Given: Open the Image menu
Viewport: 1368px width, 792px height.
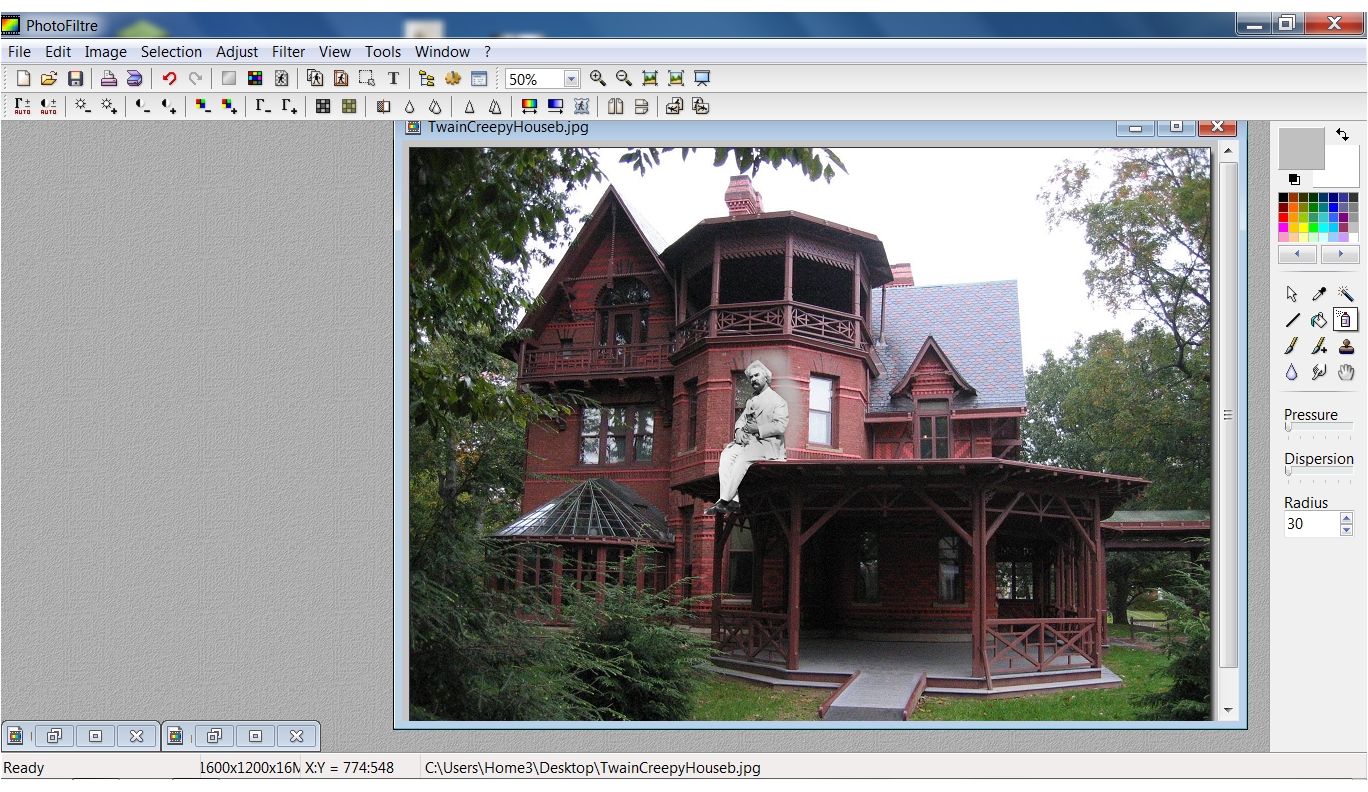Looking at the screenshot, I should point(106,52).
